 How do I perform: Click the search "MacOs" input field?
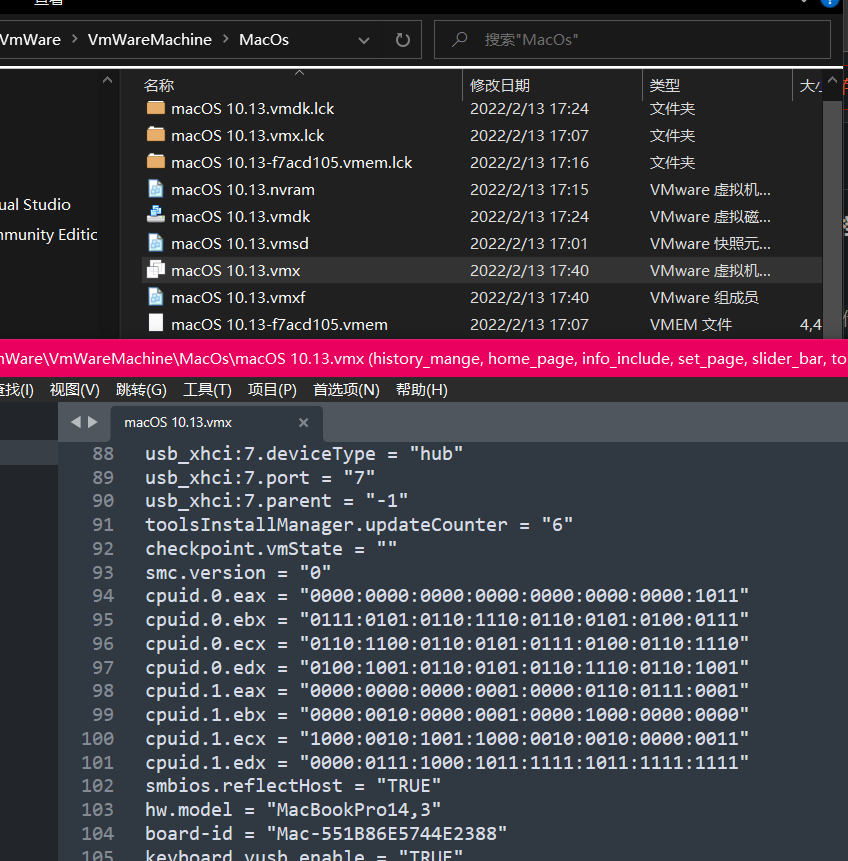632,40
